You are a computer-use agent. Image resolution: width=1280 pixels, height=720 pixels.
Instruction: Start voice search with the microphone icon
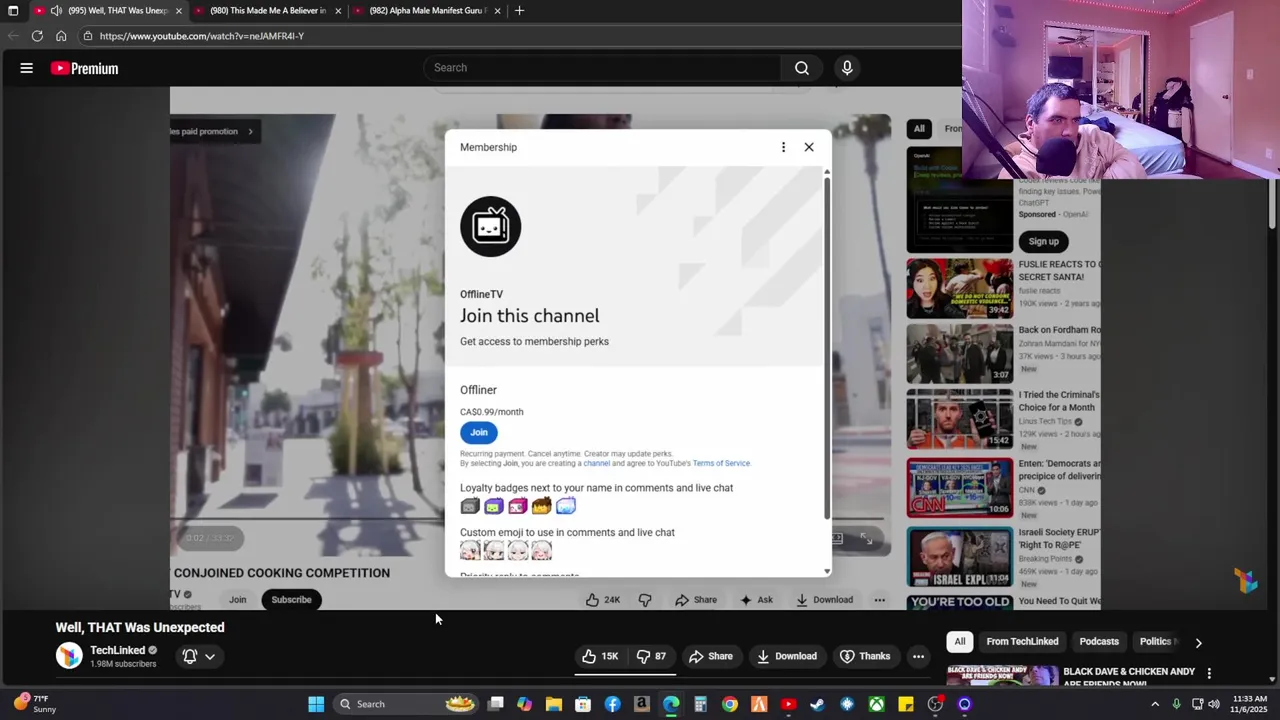point(847,68)
